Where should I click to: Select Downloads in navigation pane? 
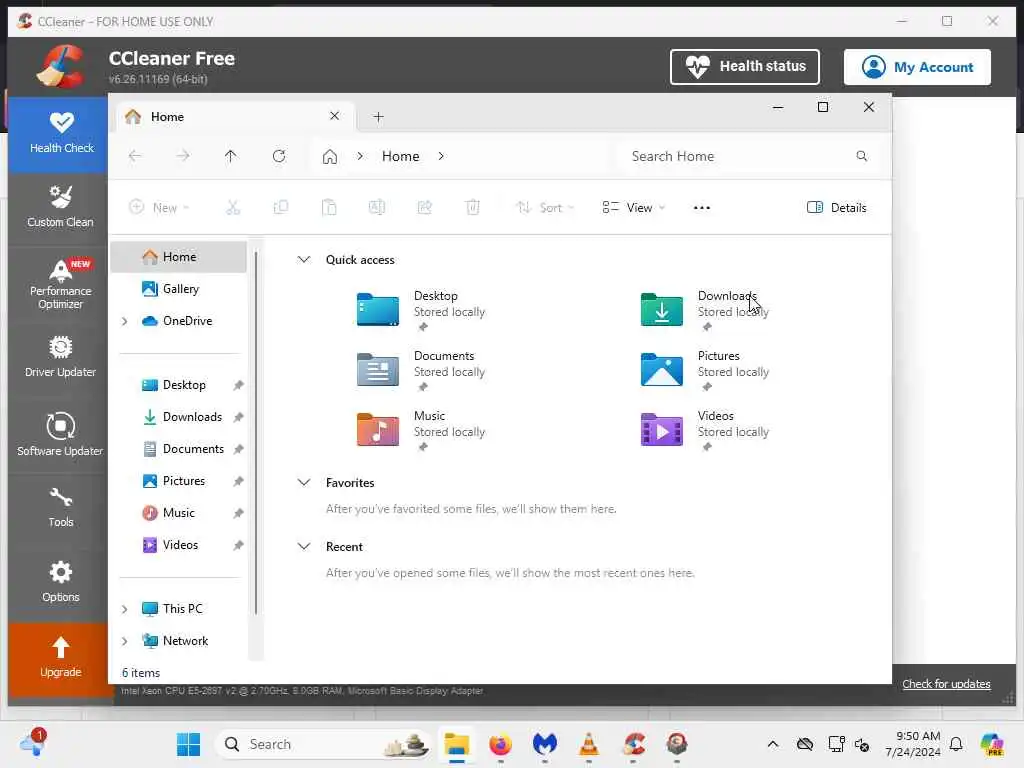point(179,417)
